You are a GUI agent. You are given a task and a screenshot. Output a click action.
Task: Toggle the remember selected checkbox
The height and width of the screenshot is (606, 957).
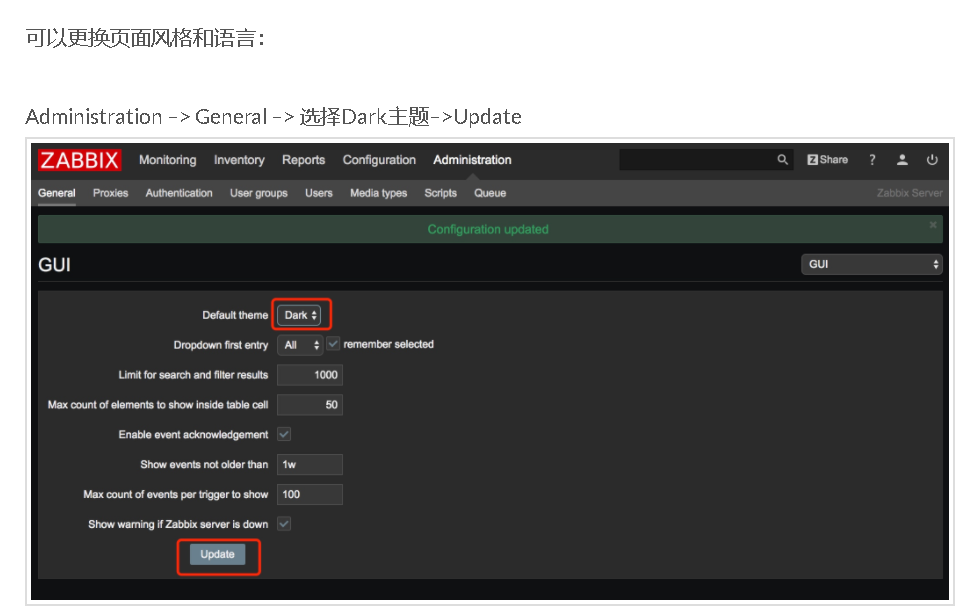pyautogui.click(x=333, y=344)
